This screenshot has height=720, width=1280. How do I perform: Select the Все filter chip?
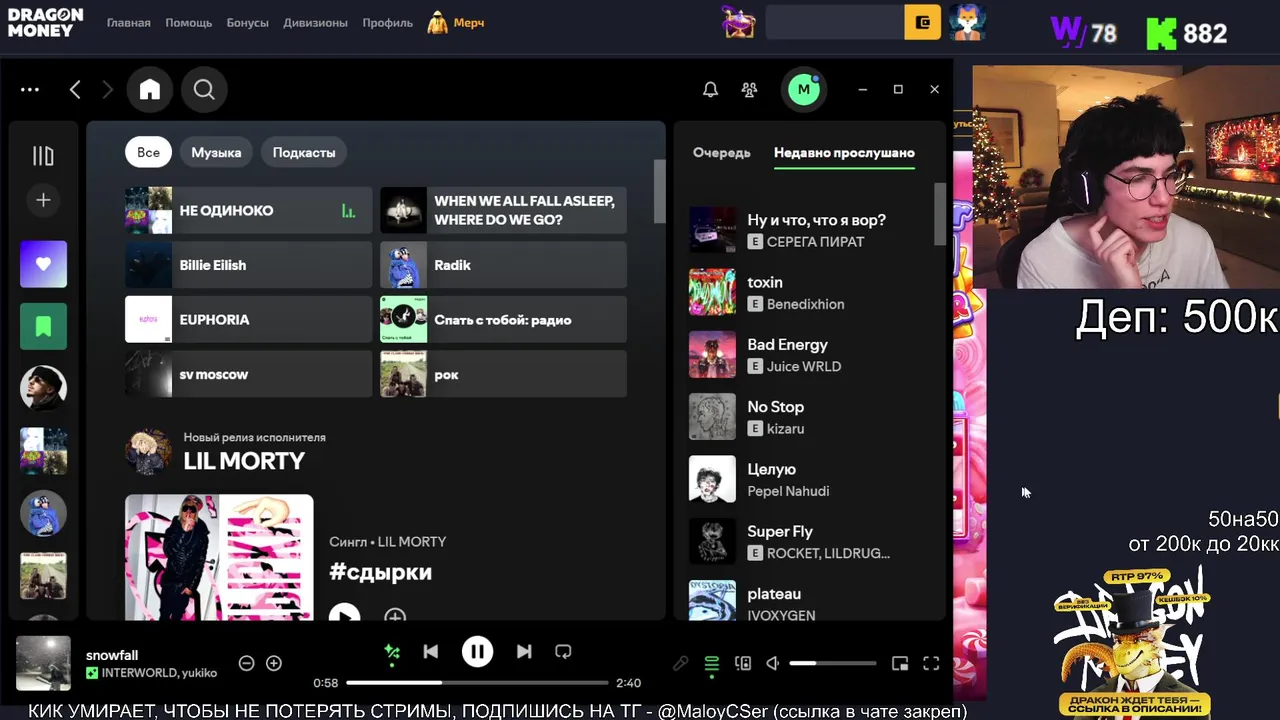(148, 152)
